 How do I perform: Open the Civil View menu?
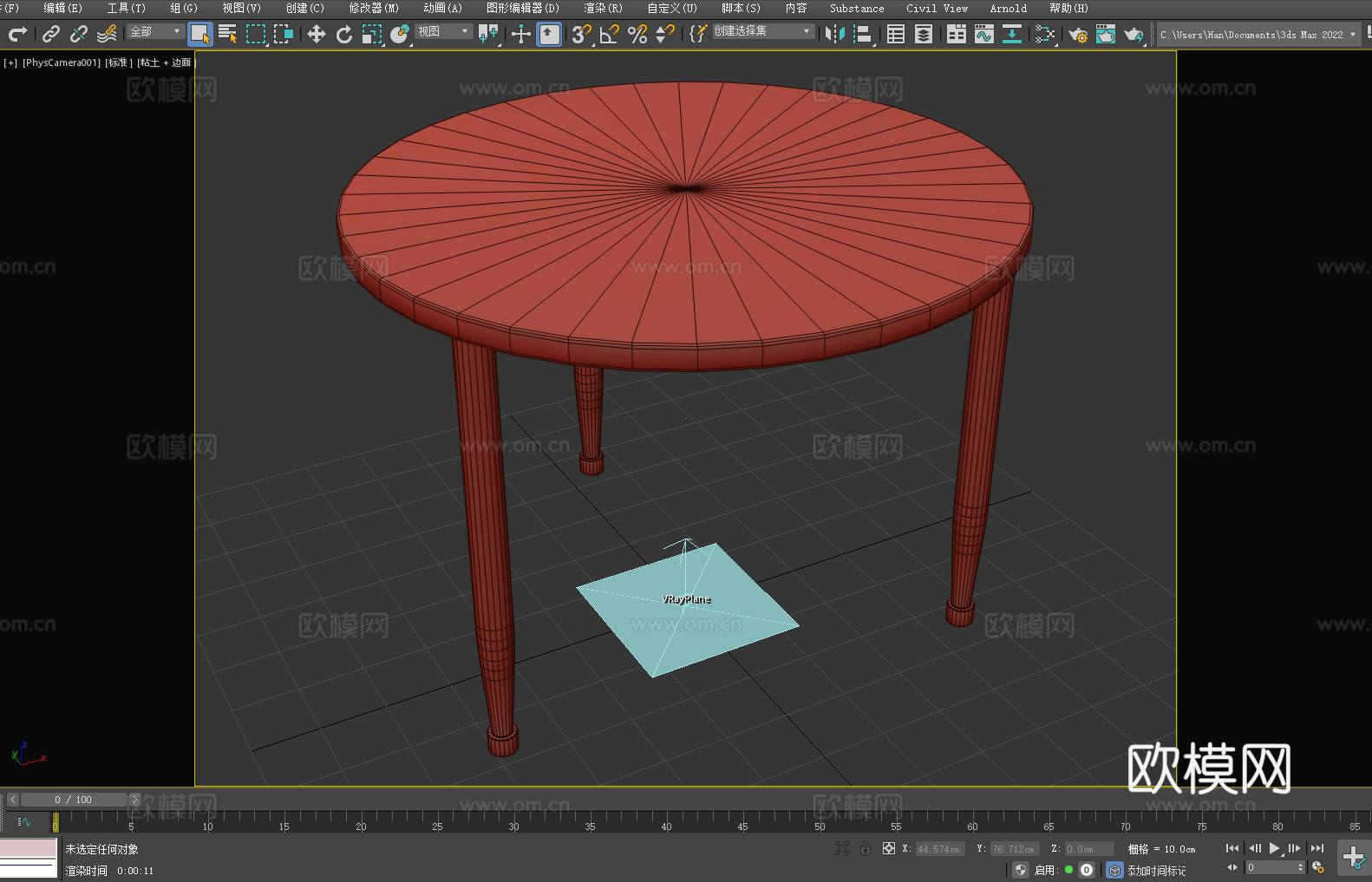point(937,8)
